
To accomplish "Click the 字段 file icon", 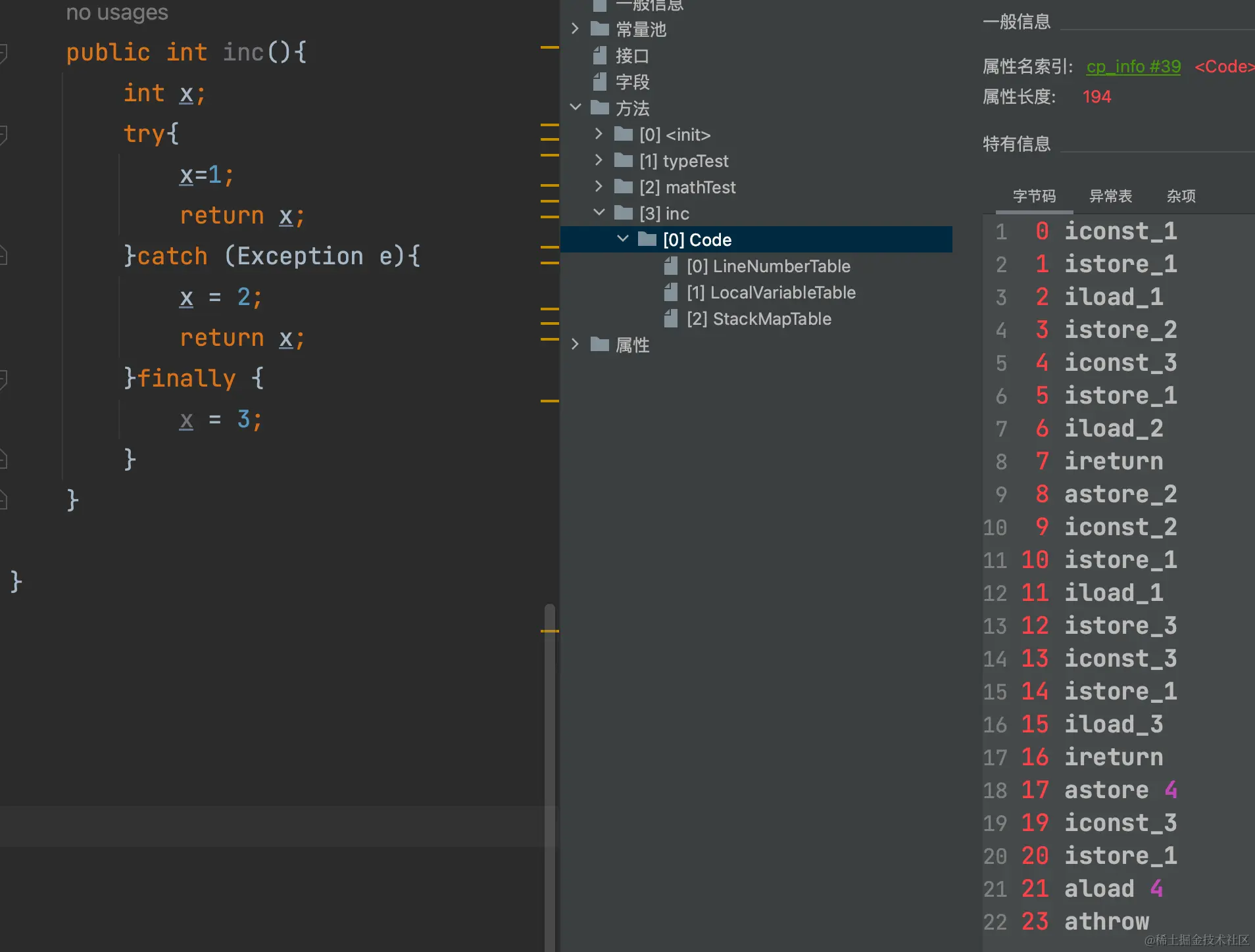I will [x=599, y=82].
